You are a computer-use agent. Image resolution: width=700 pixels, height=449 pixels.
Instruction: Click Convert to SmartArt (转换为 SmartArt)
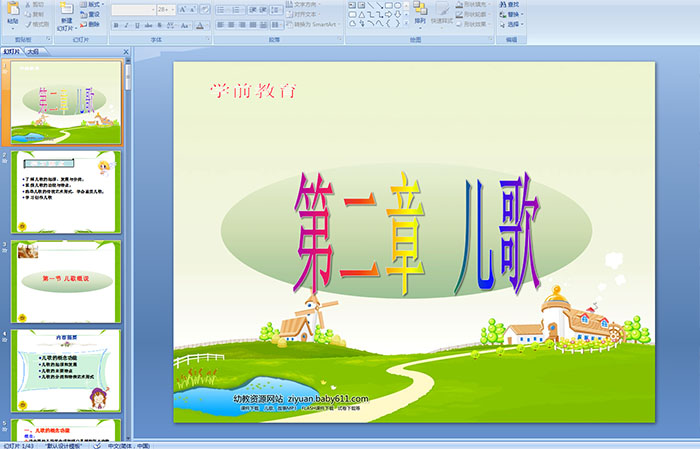(x=314, y=24)
